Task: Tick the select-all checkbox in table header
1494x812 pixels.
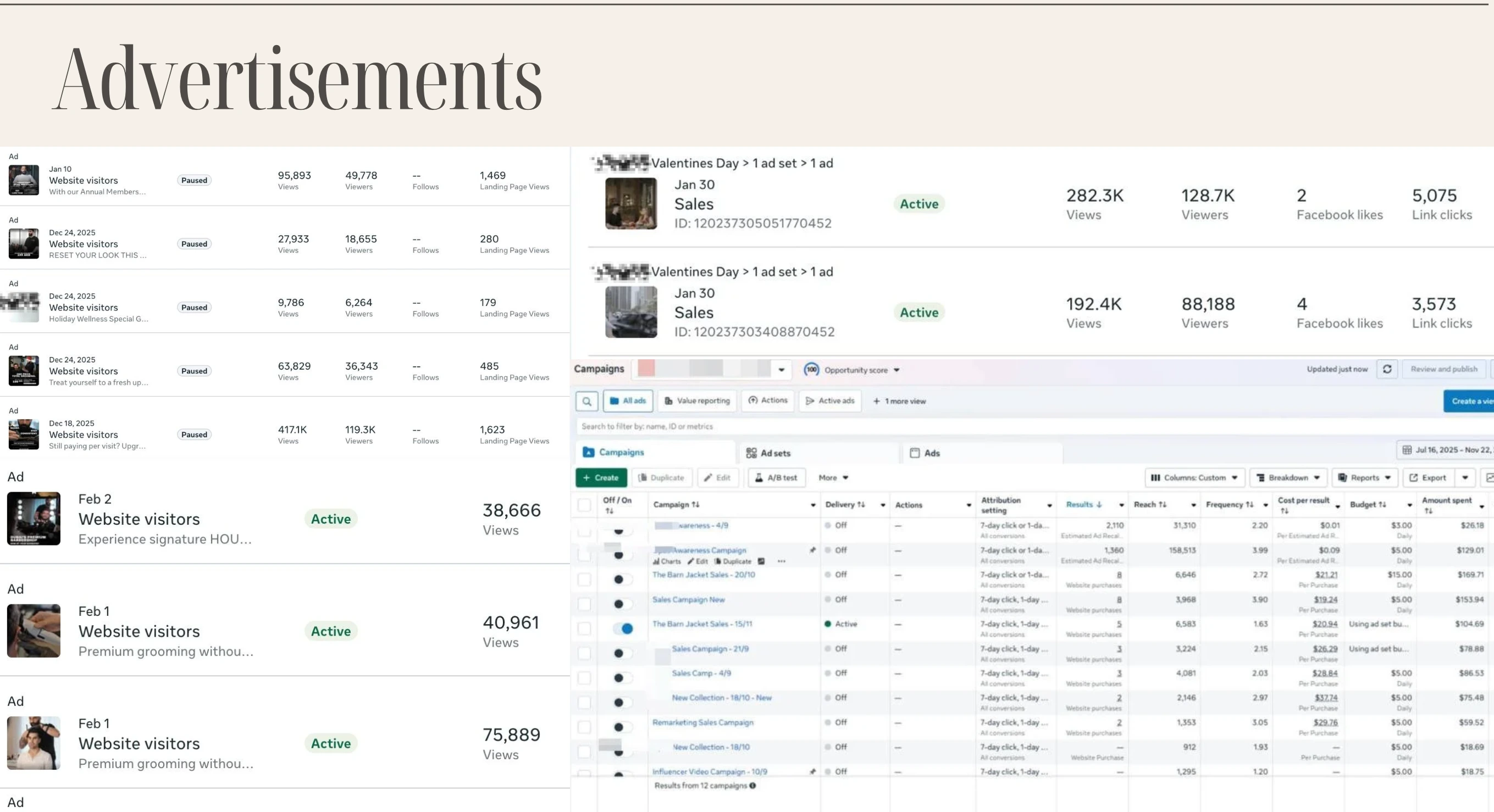Action: click(x=584, y=505)
